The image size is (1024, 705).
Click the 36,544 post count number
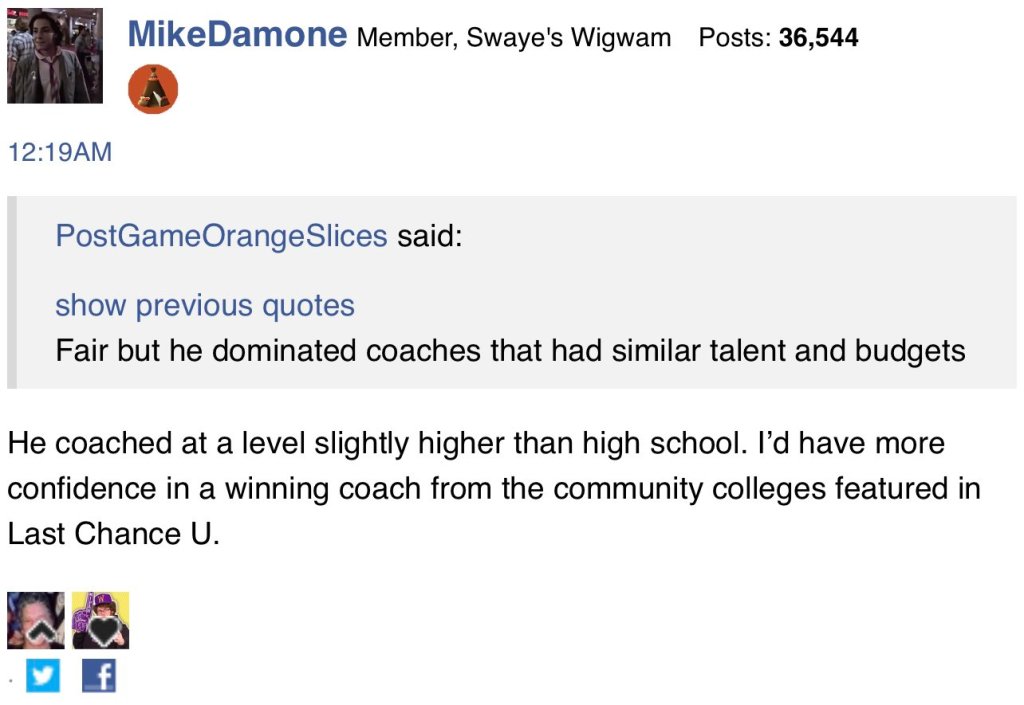coord(817,38)
